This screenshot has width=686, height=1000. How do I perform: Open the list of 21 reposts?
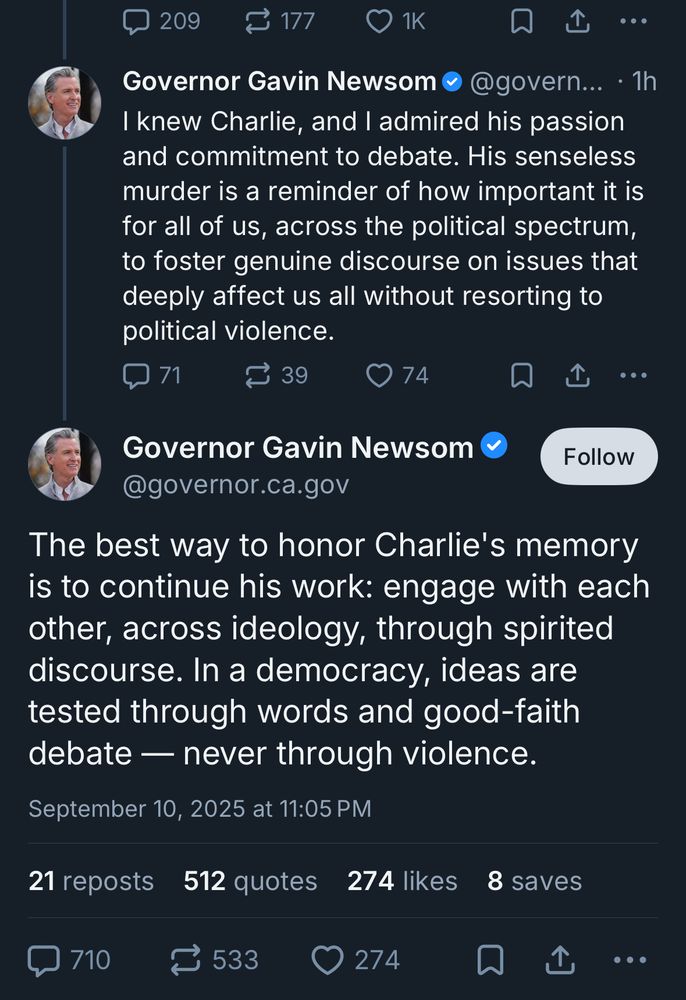(90, 880)
